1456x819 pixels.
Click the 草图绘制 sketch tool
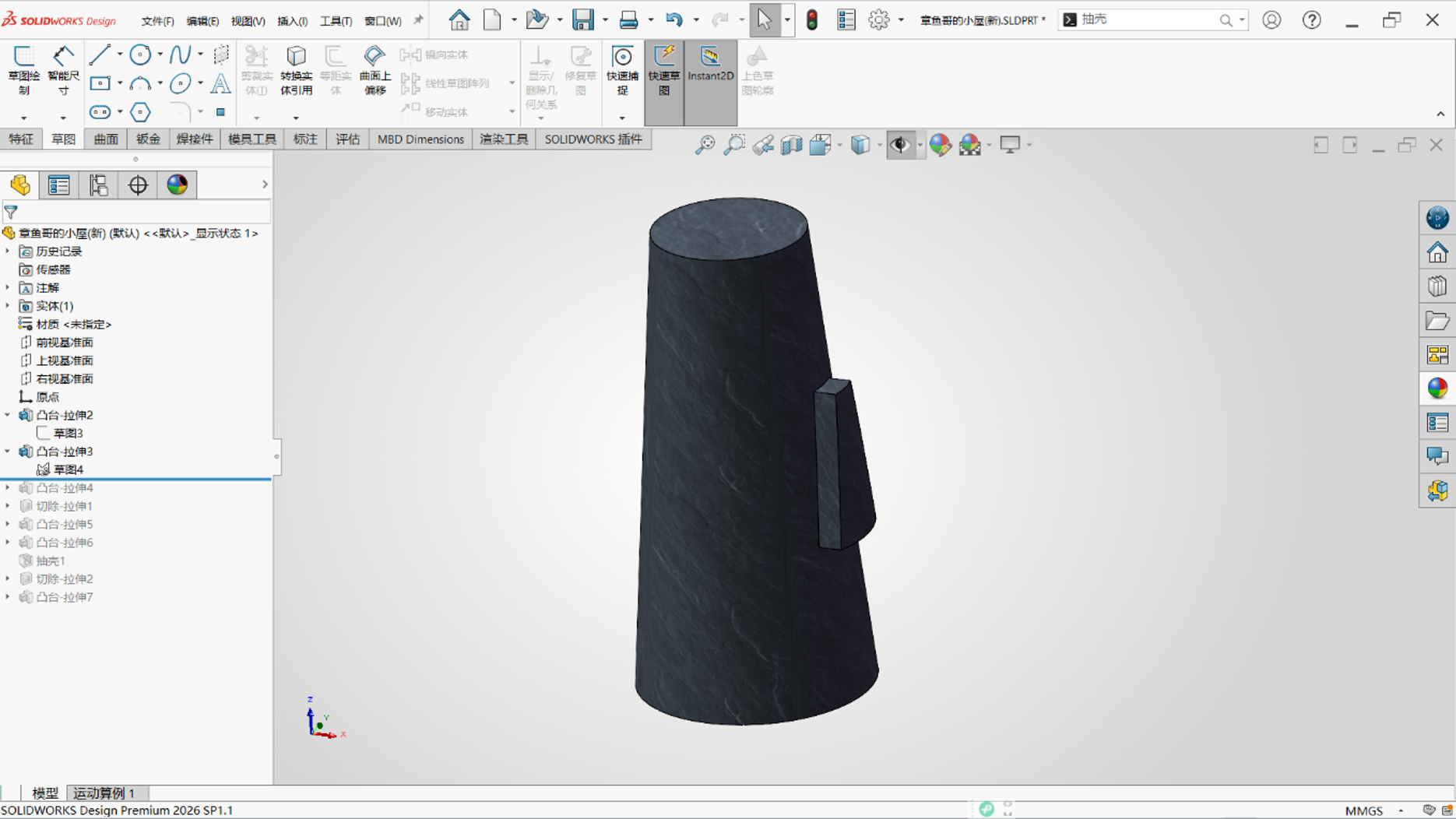[x=23, y=69]
